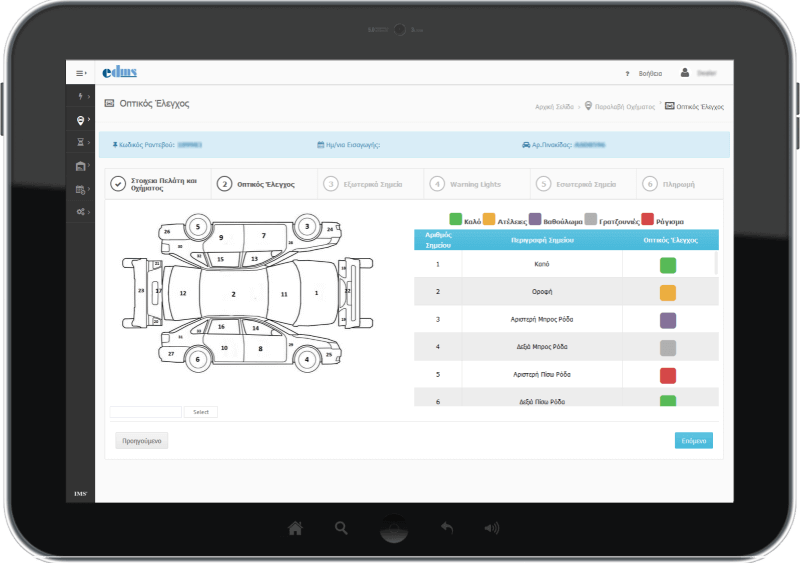
Task: Open the hourglass sidebar section
Action: point(80,143)
